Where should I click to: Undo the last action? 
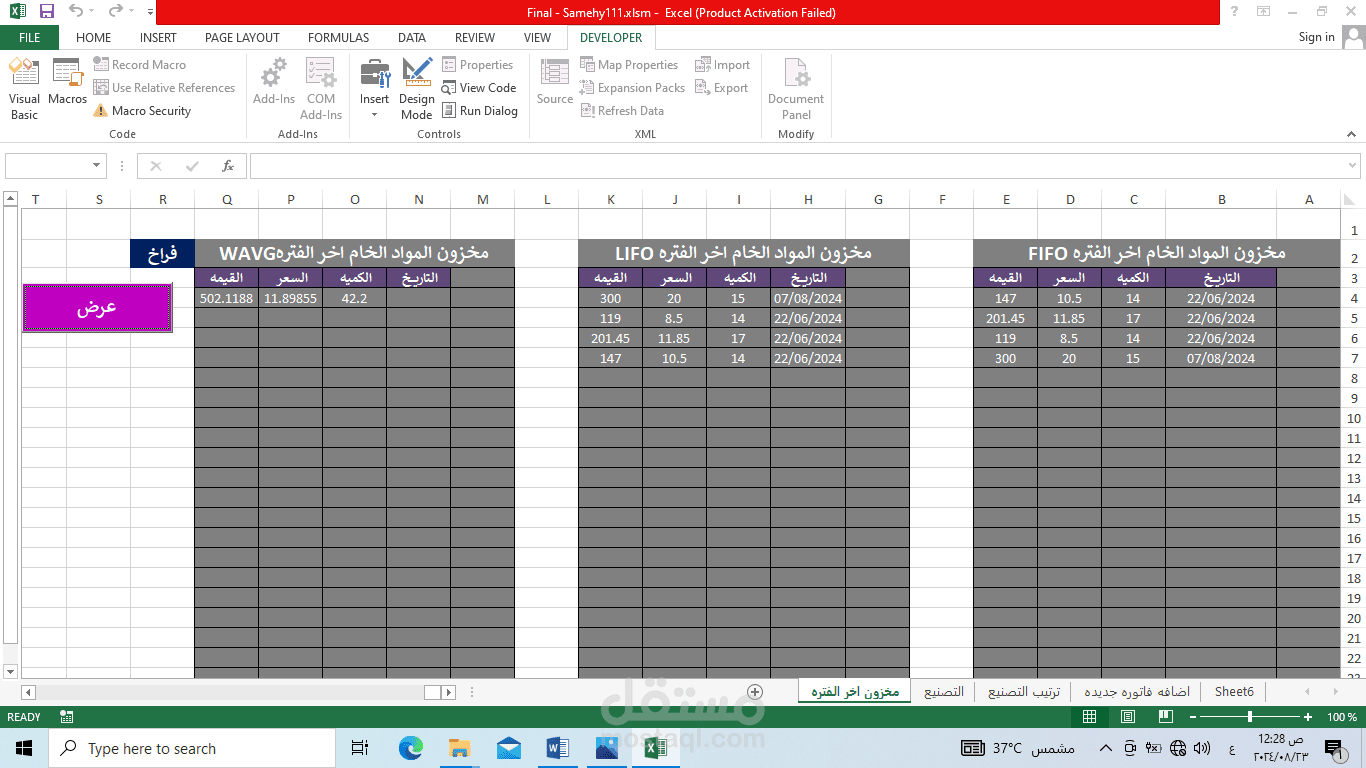[76, 12]
